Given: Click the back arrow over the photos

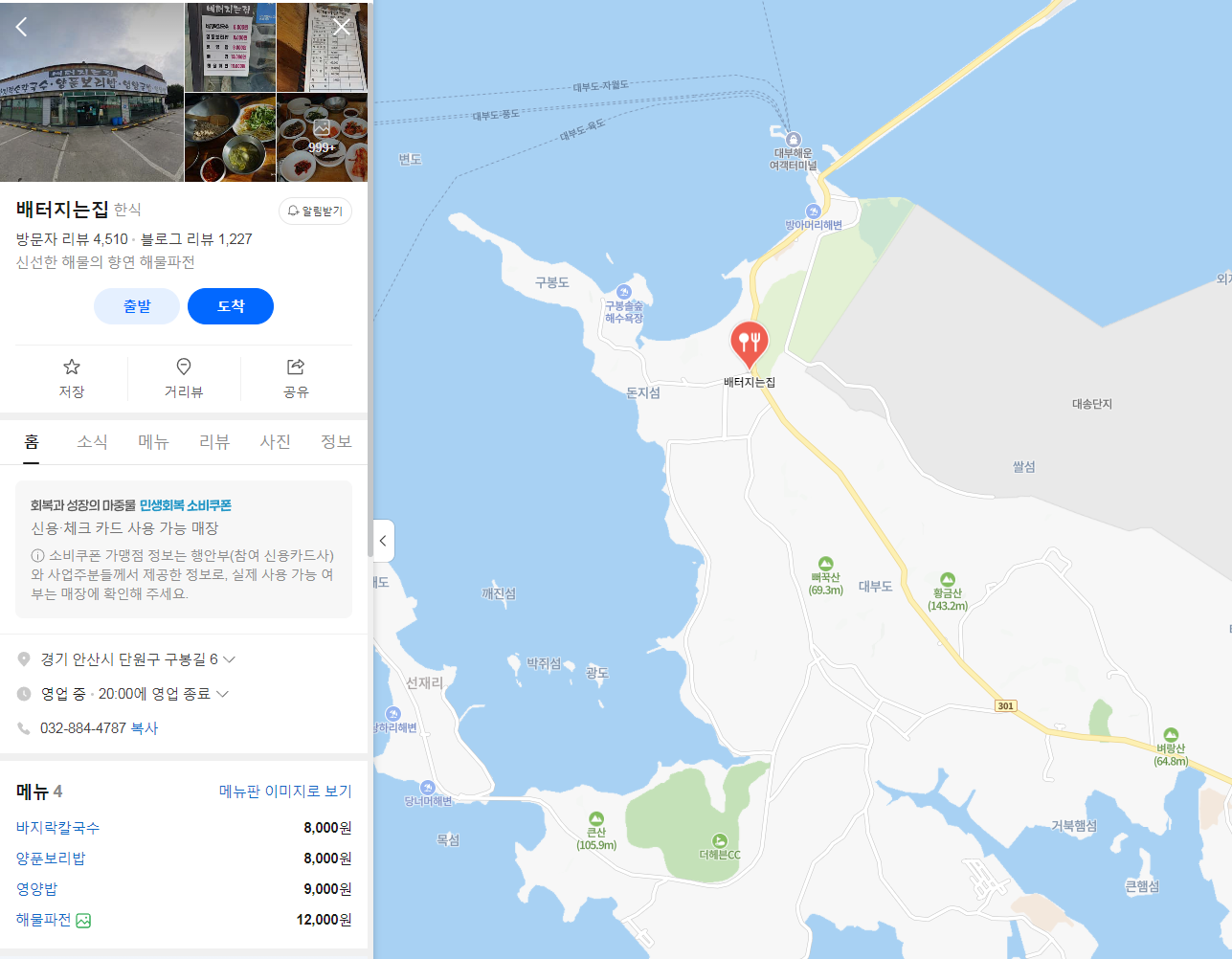Looking at the screenshot, I should point(21,27).
